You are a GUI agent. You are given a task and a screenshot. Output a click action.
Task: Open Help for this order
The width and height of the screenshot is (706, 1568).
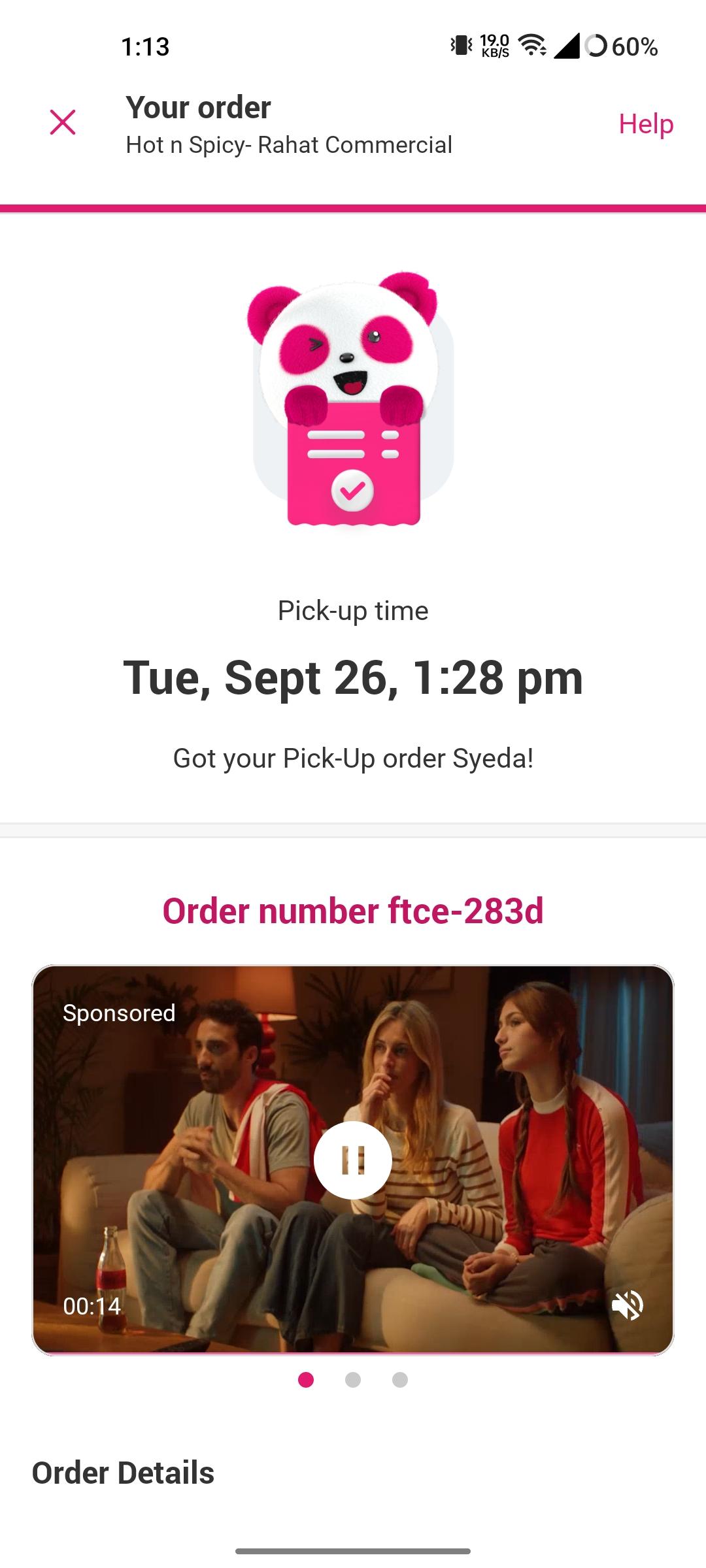[646, 123]
